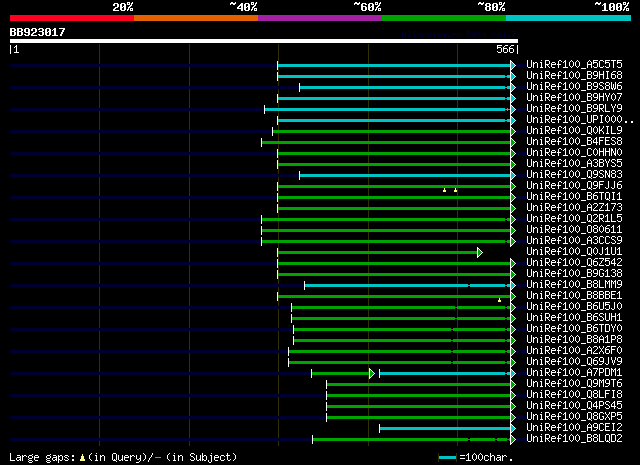
Task: Select the UniRef100_B4FES8 label
Action: click(574, 141)
